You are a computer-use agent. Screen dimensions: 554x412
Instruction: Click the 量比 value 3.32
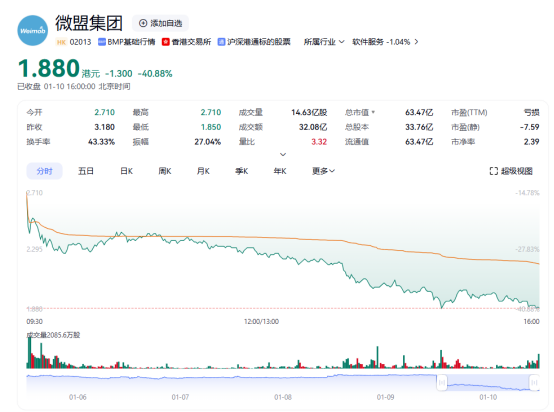[x=319, y=142]
